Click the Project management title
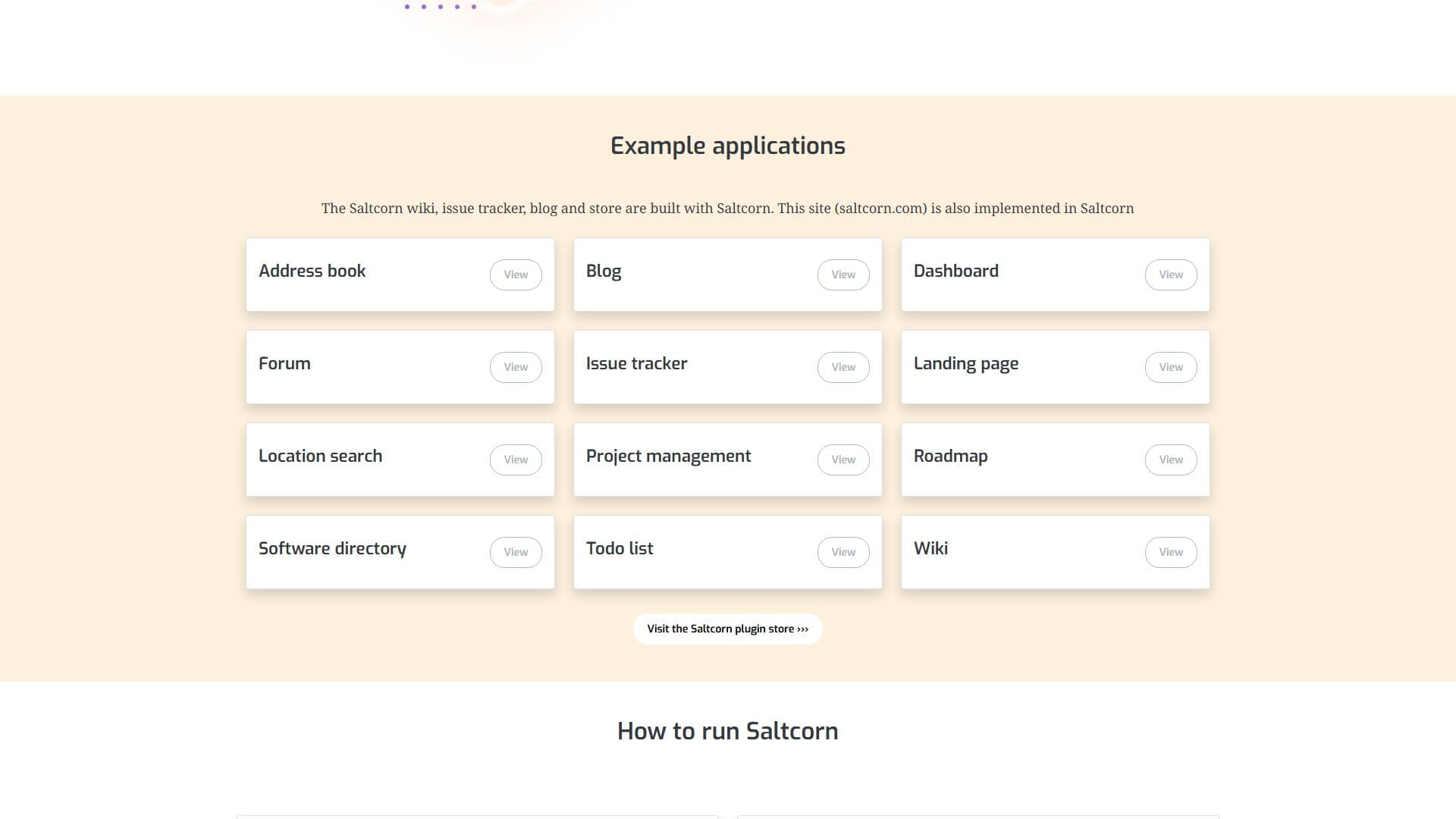The height and width of the screenshot is (819, 1456). (x=668, y=457)
